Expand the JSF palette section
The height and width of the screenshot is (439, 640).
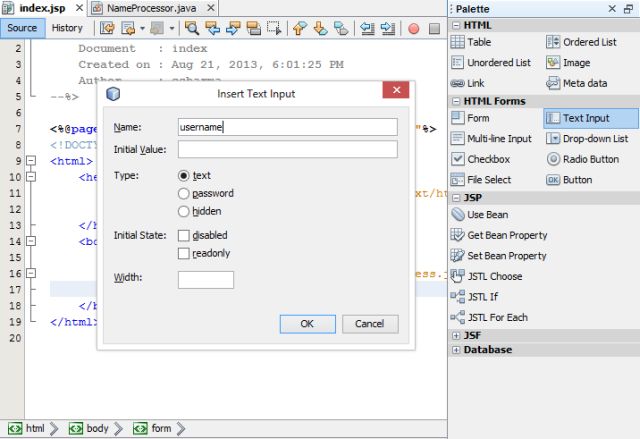456,335
